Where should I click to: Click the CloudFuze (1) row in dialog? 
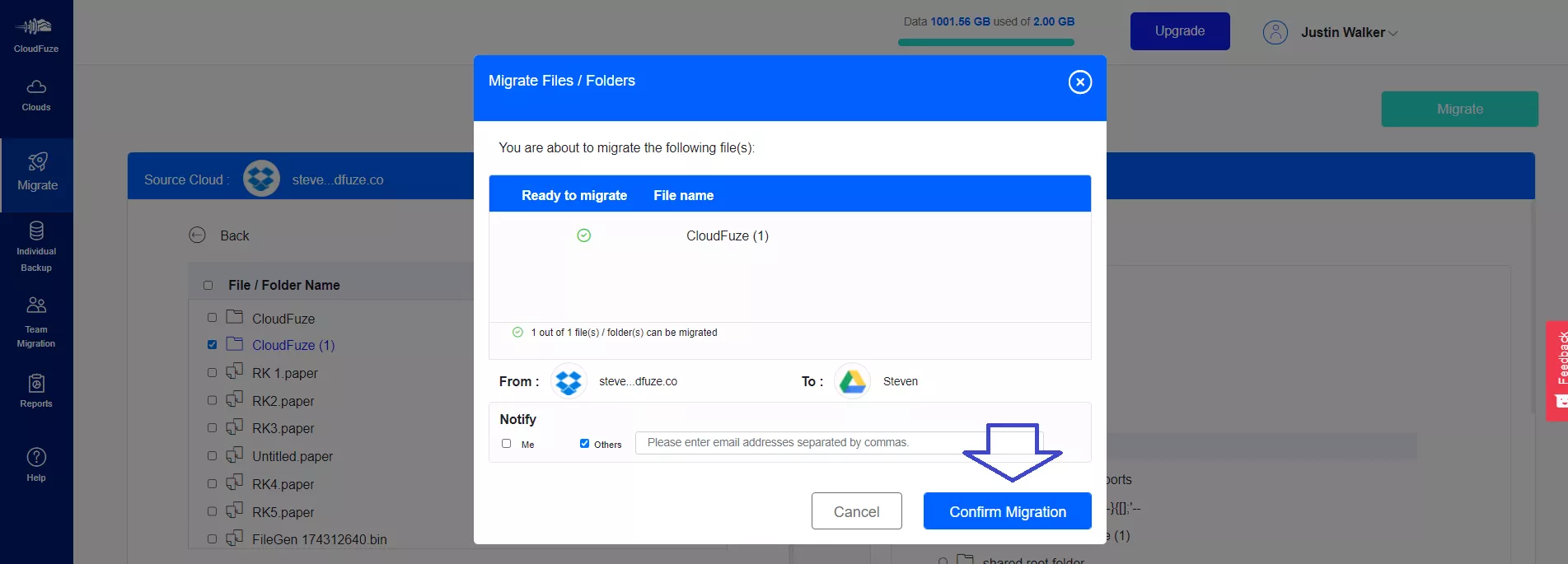(789, 235)
